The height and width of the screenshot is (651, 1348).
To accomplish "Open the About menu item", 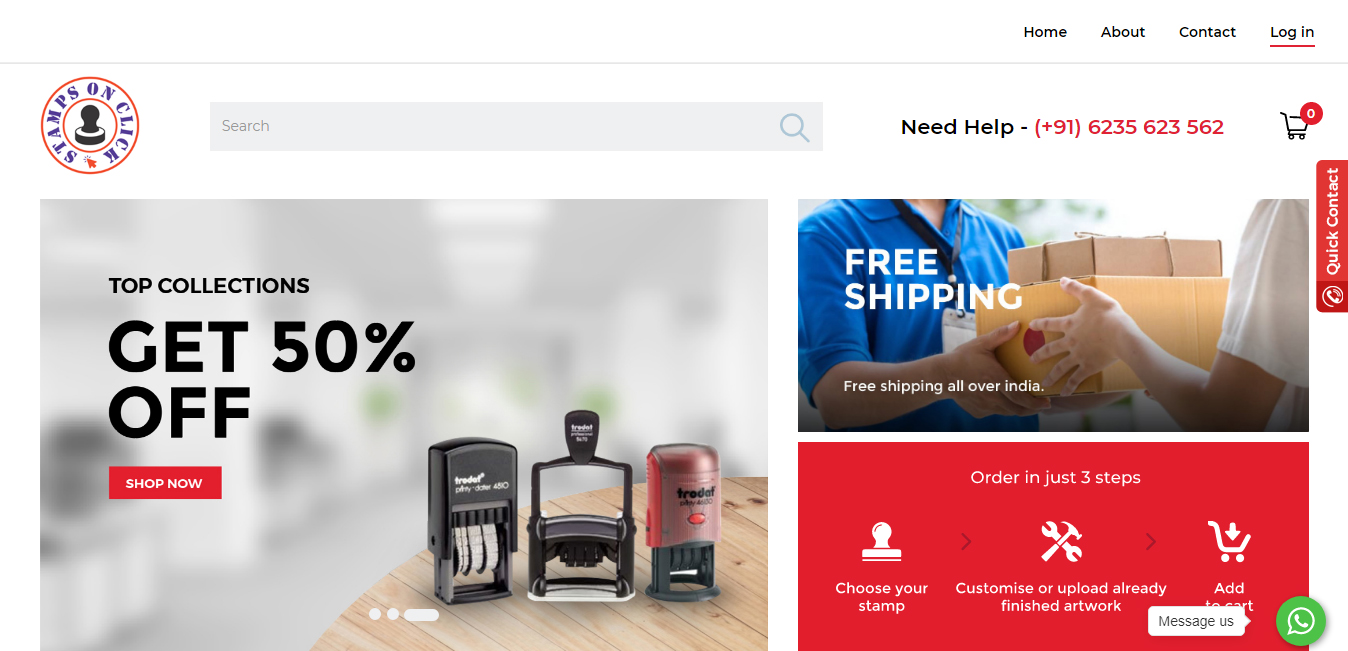I will [x=1123, y=32].
